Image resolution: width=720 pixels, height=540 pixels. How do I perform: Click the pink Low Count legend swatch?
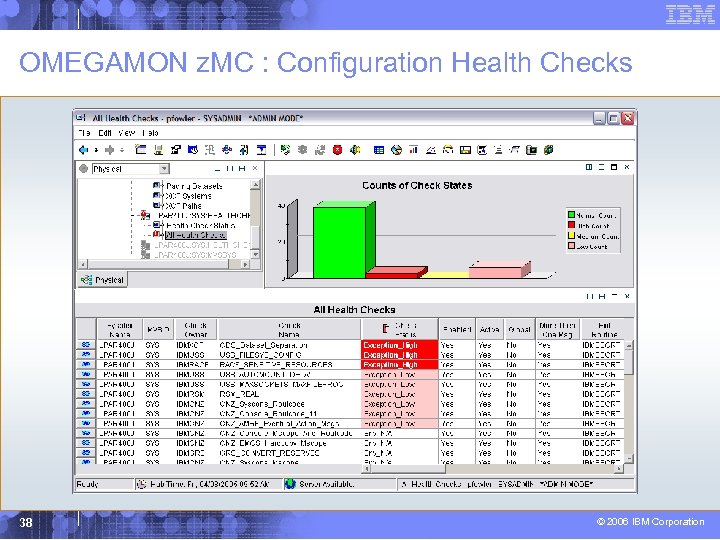(x=571, y=246)
